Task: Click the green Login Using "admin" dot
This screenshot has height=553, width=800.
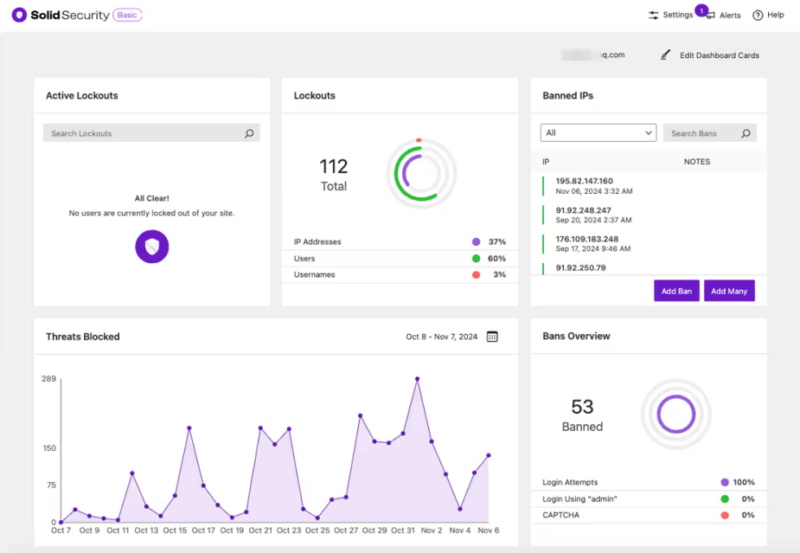Action: (x=724, y=499)
